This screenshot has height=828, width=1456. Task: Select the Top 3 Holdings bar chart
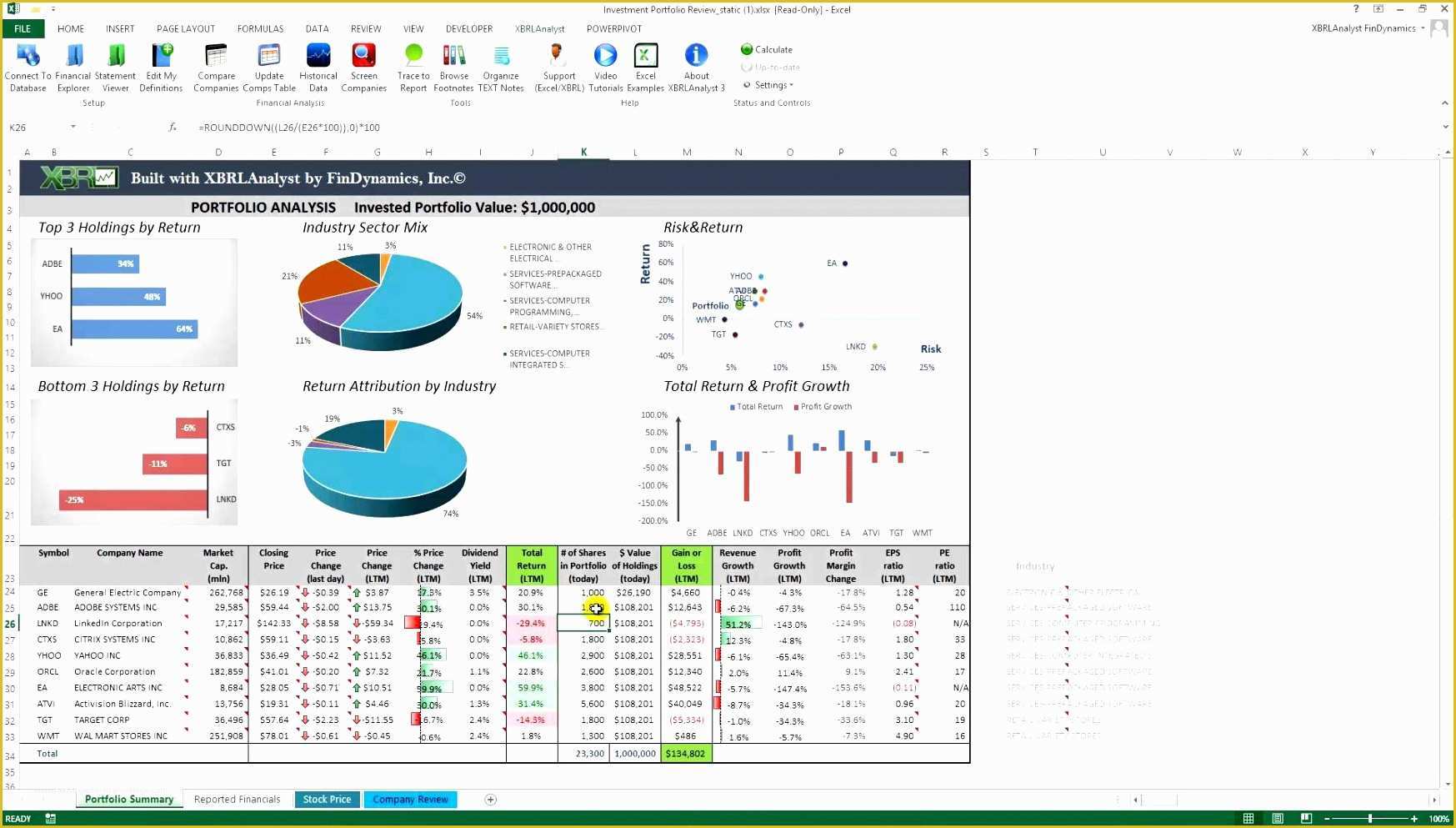134,303
